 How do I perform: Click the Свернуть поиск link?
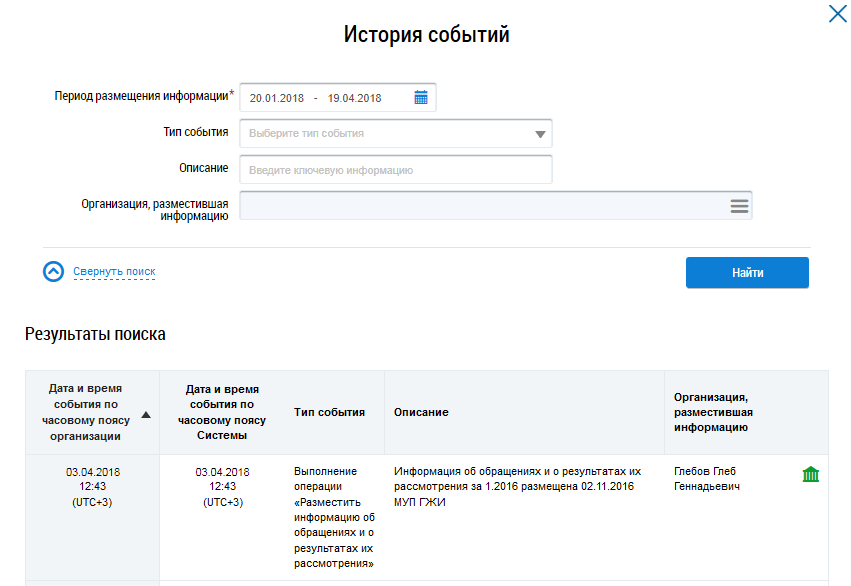114,272
